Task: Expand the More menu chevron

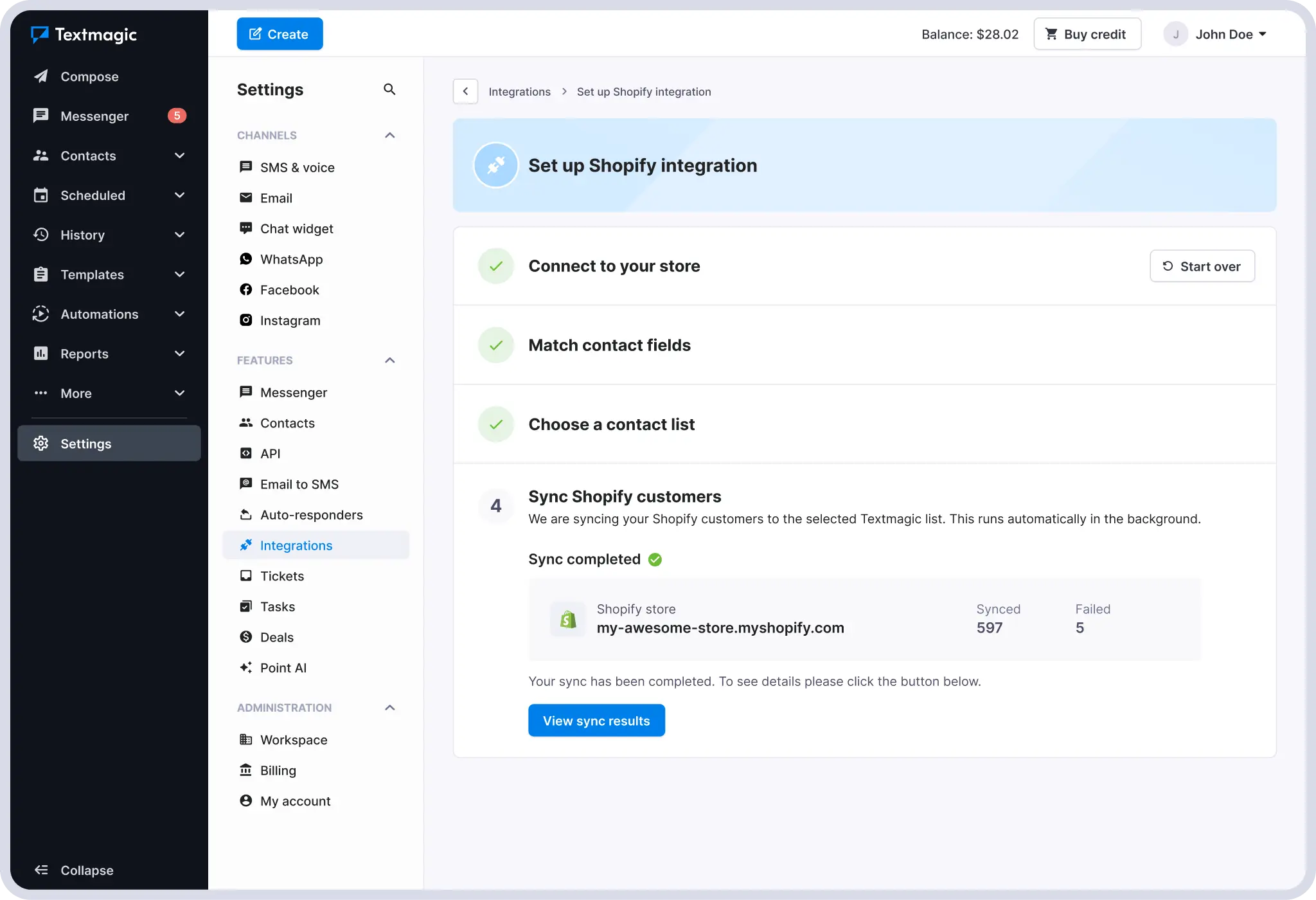Action: [180, 393]
